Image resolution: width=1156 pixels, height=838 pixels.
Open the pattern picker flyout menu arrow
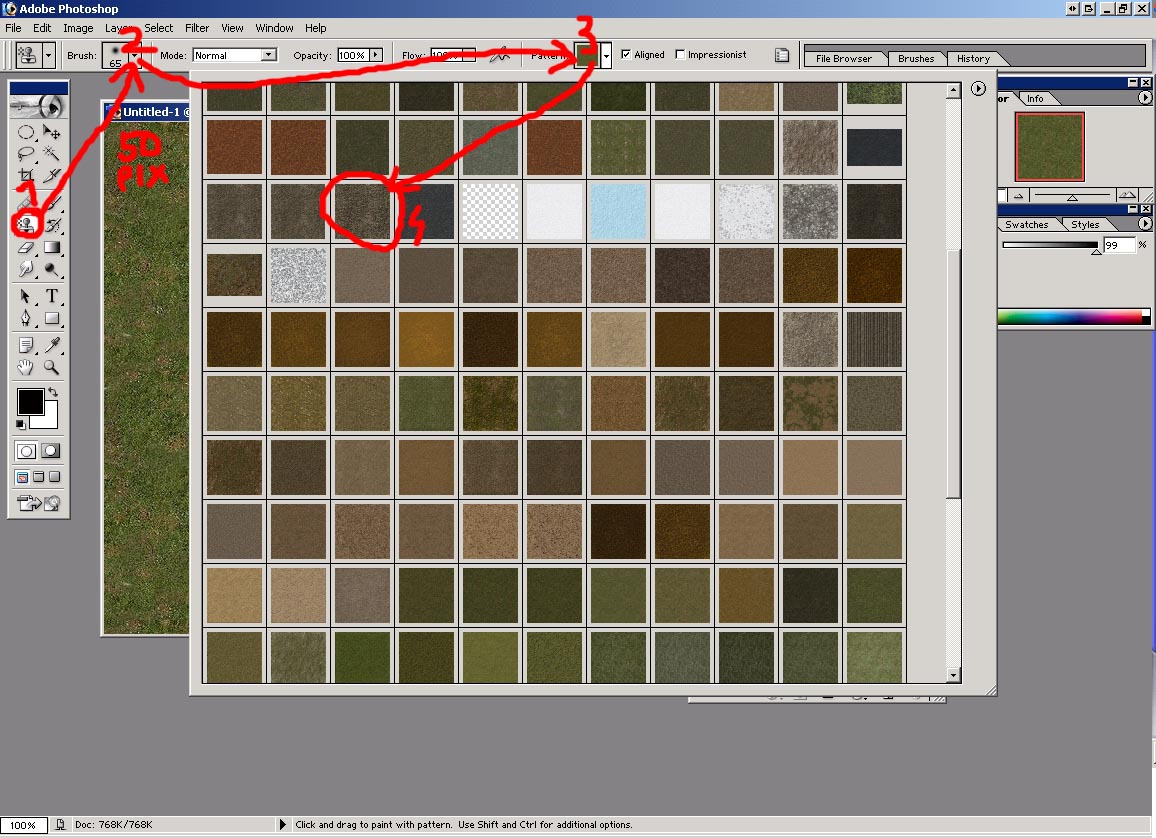click(x=978, y=89)
